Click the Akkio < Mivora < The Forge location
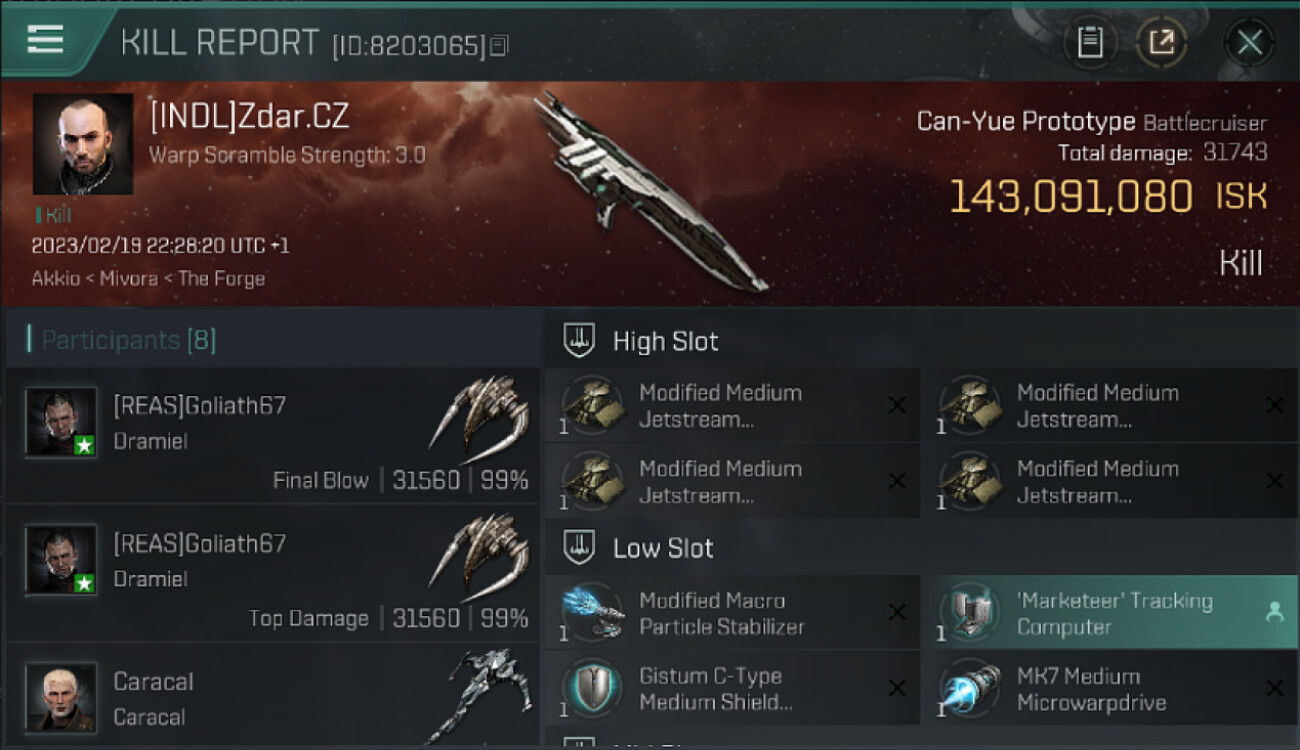This screenshot has width=1300, height=750. pyautogui.click(x=148, y=278)
